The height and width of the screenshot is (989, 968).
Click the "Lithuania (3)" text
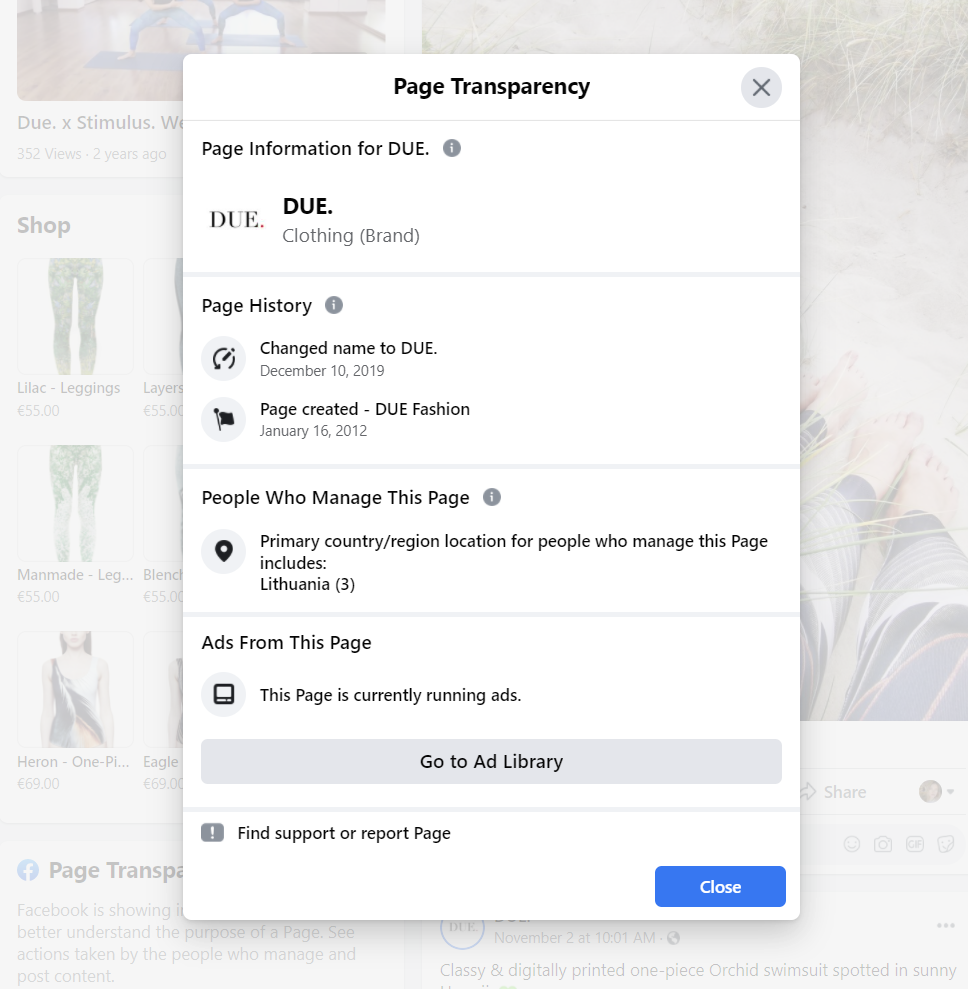tap(307, 584)
